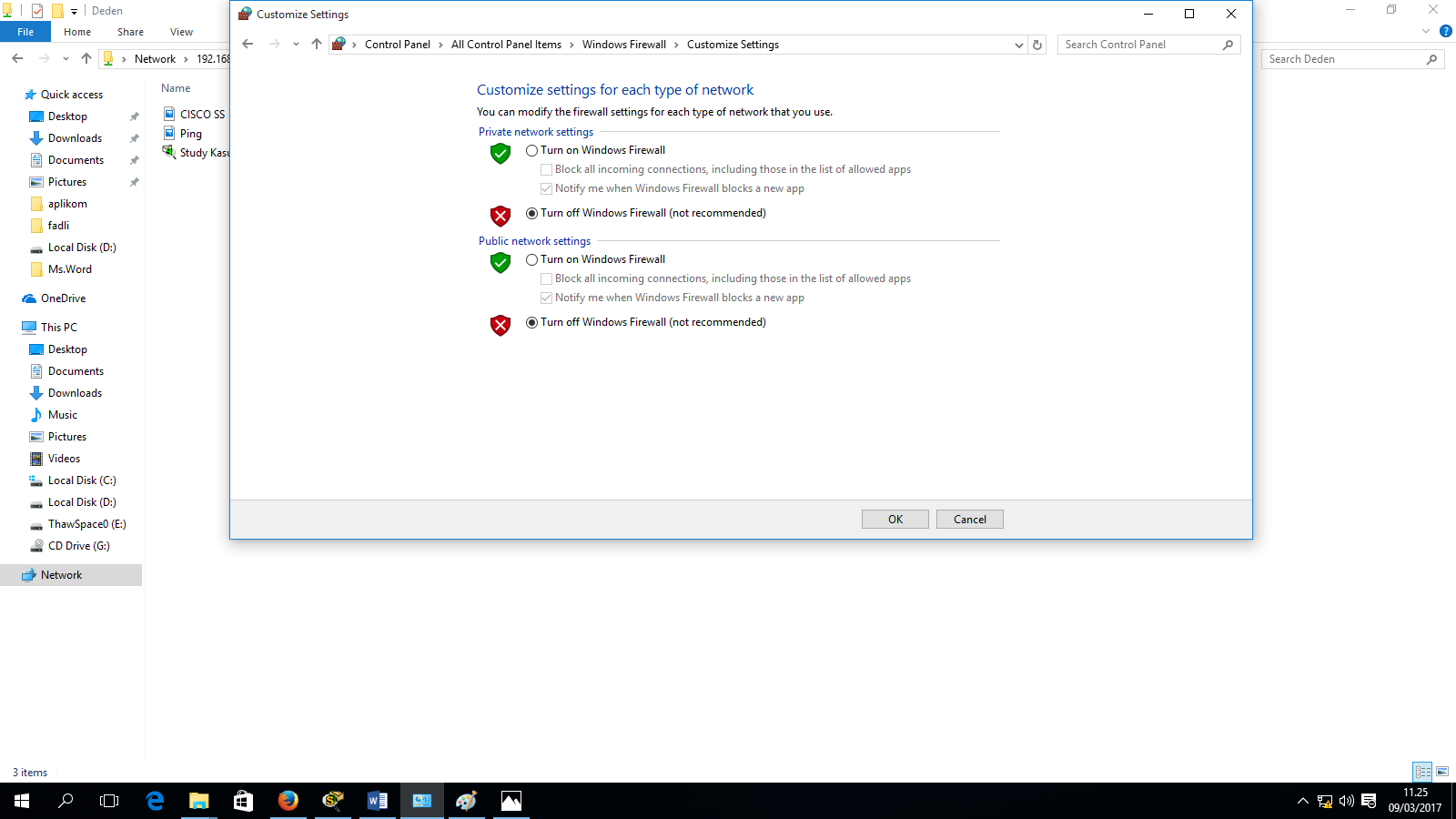Select OneDrive in the navigation pane
This screenshot has width=1456, height=819.
tap(63, 298)
